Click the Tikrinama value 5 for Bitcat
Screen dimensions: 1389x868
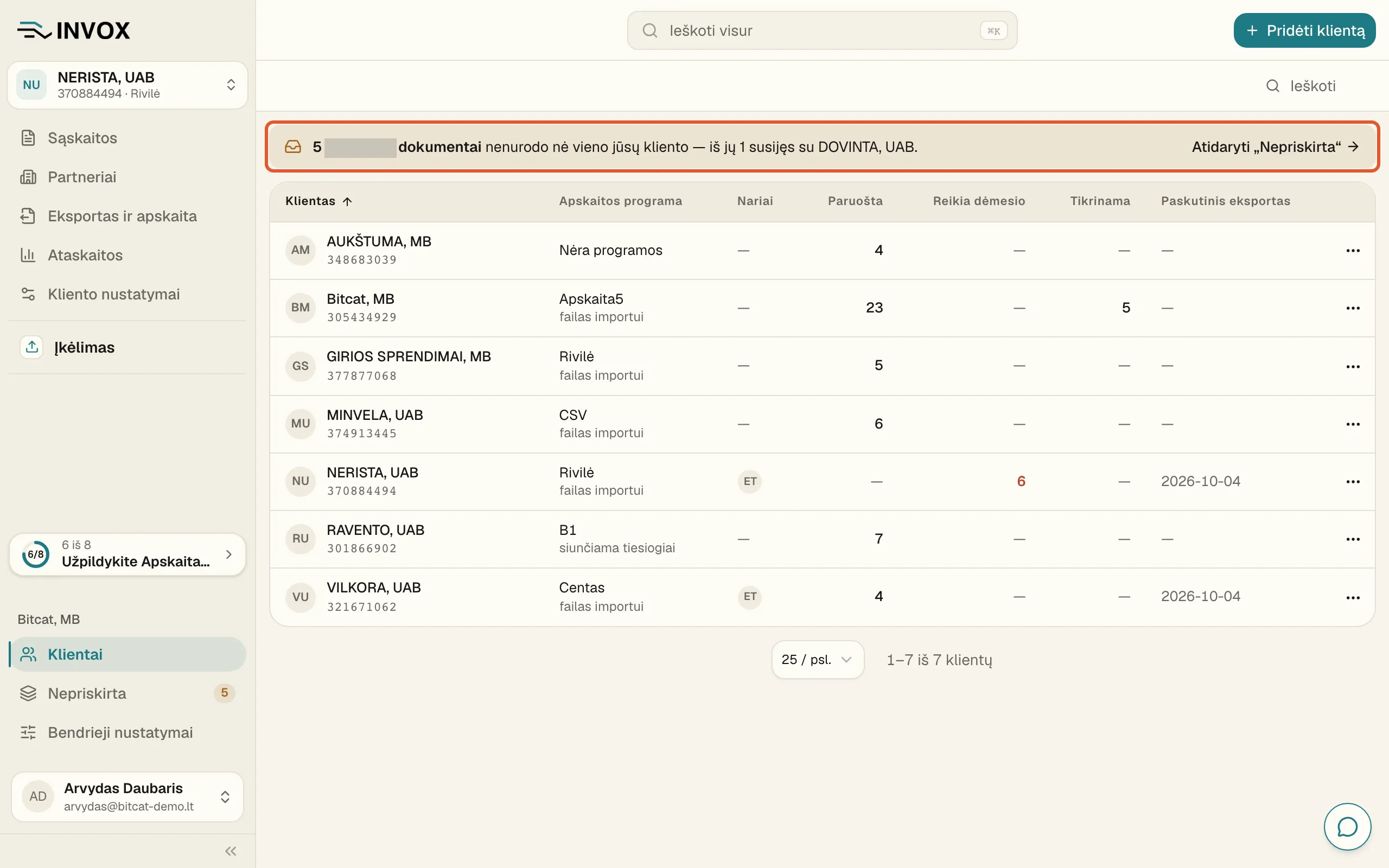click(1125, 308)
